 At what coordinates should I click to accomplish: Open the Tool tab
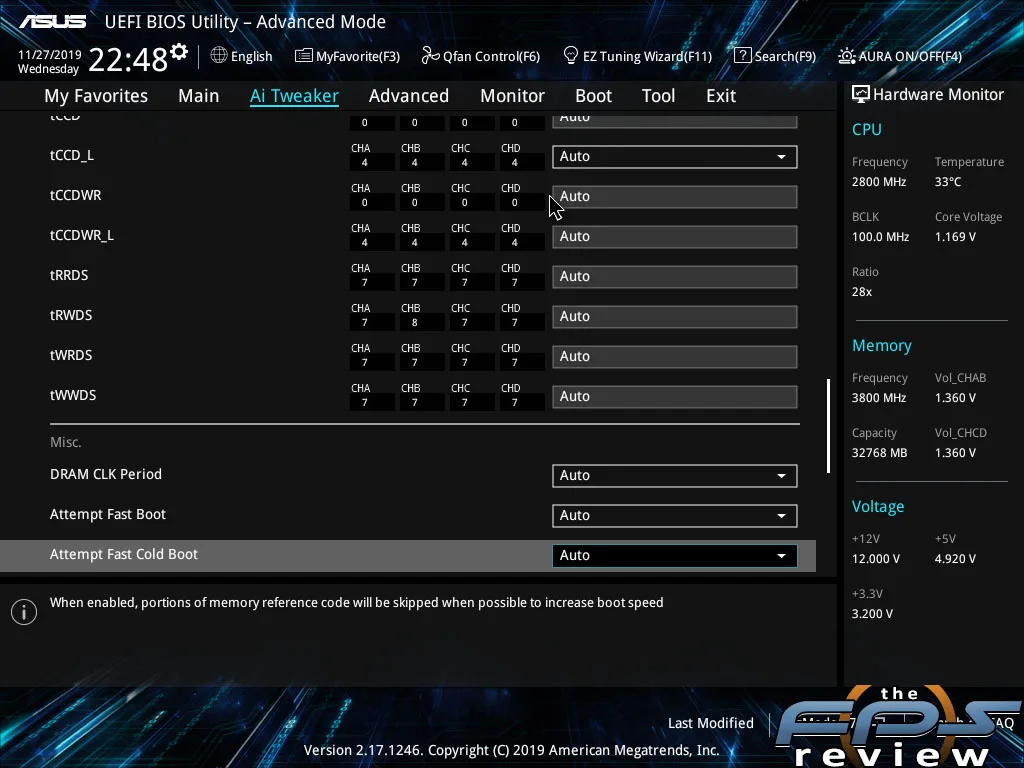pos(658,96)
